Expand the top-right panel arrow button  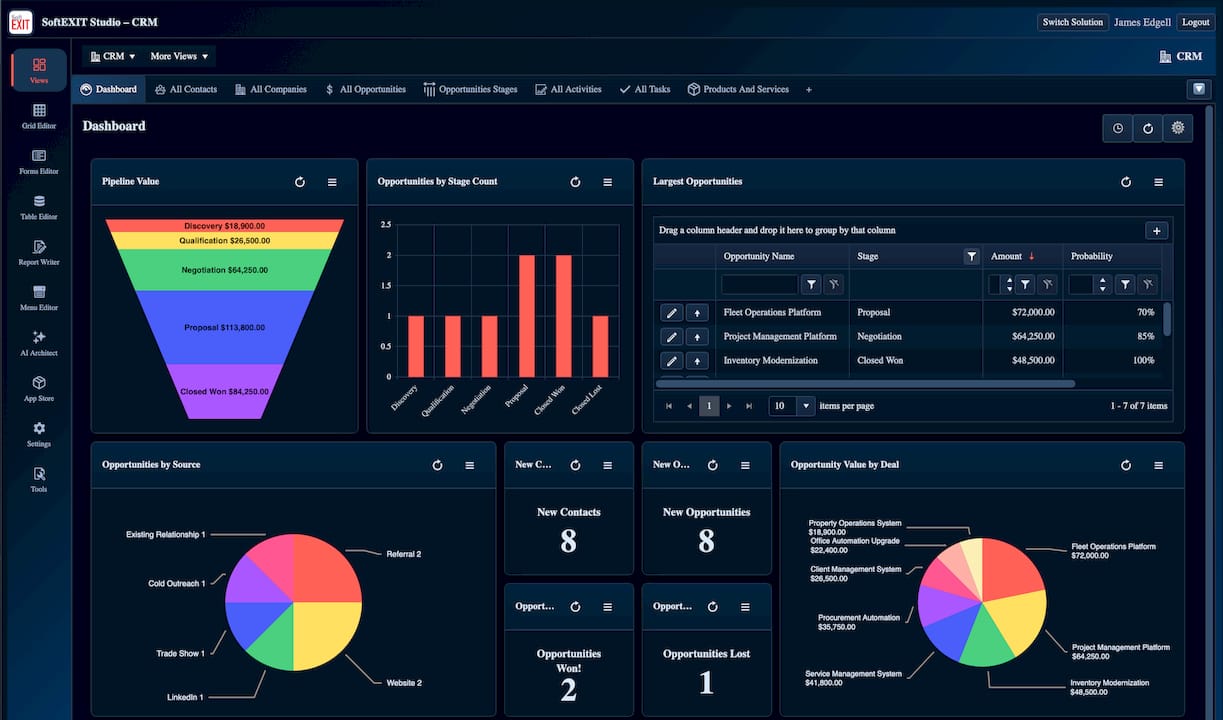1199,89
